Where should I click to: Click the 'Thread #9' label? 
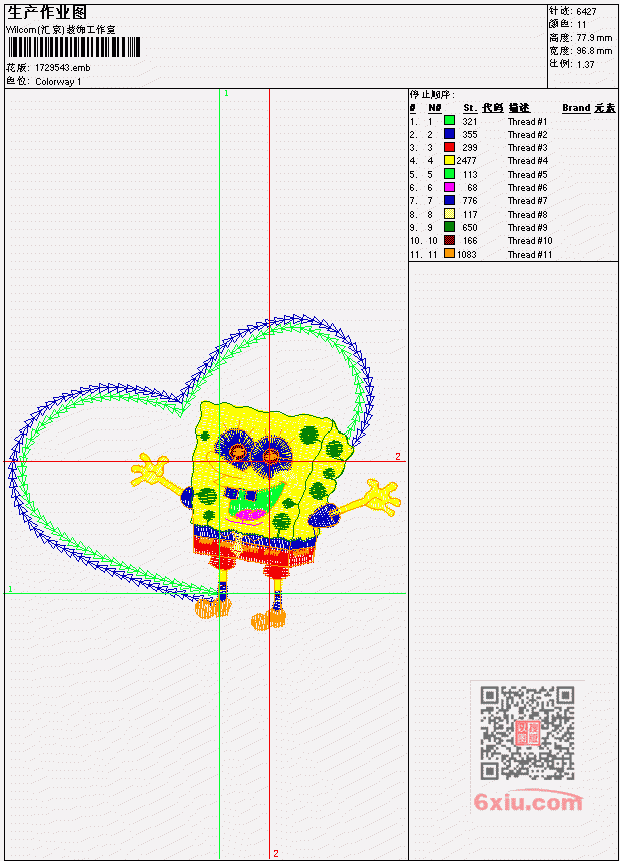click(x=527, y=228)
